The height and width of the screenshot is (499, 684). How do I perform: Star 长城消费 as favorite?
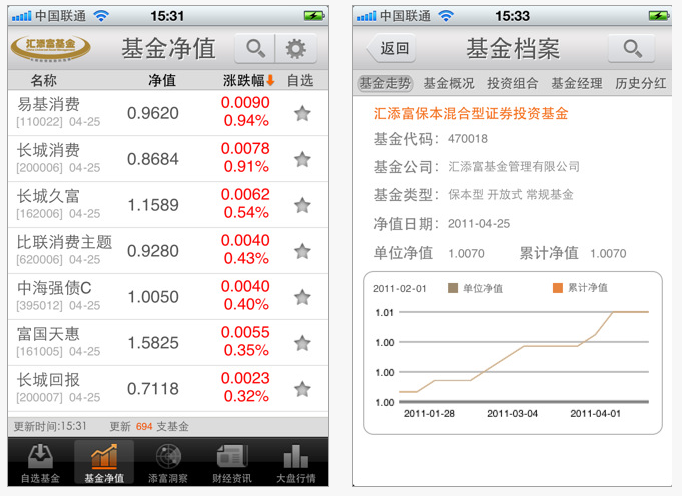point(302,159)
